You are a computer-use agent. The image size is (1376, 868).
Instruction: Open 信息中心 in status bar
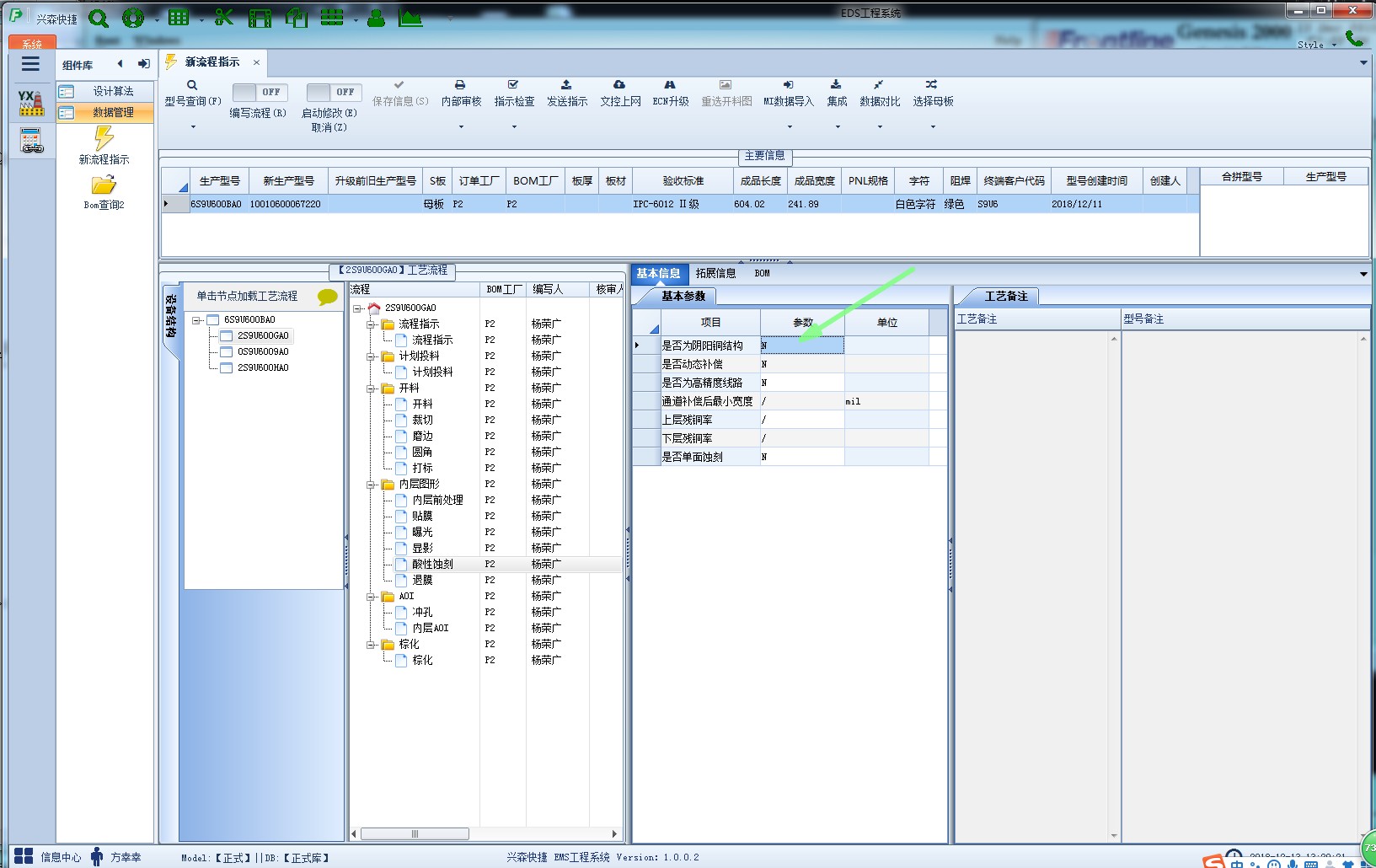pyautogui.click(x=48, y=857)
